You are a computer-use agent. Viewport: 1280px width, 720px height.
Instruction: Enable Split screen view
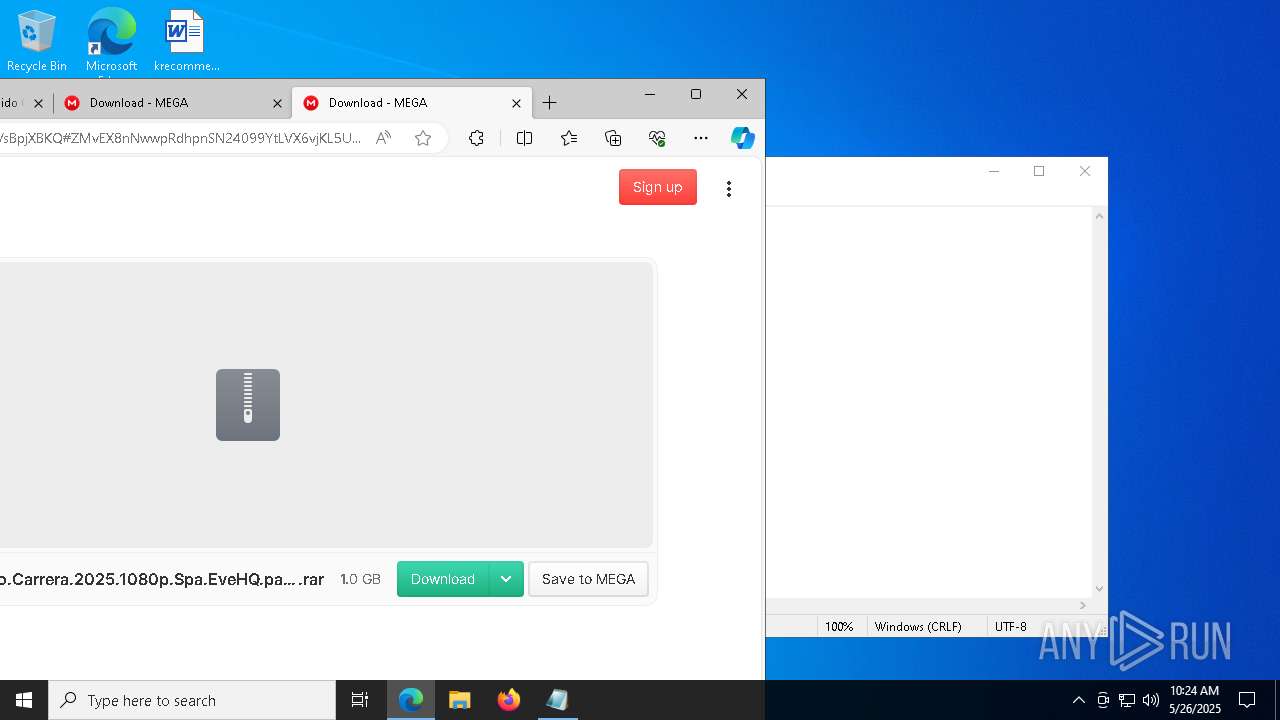click(524, 138)
